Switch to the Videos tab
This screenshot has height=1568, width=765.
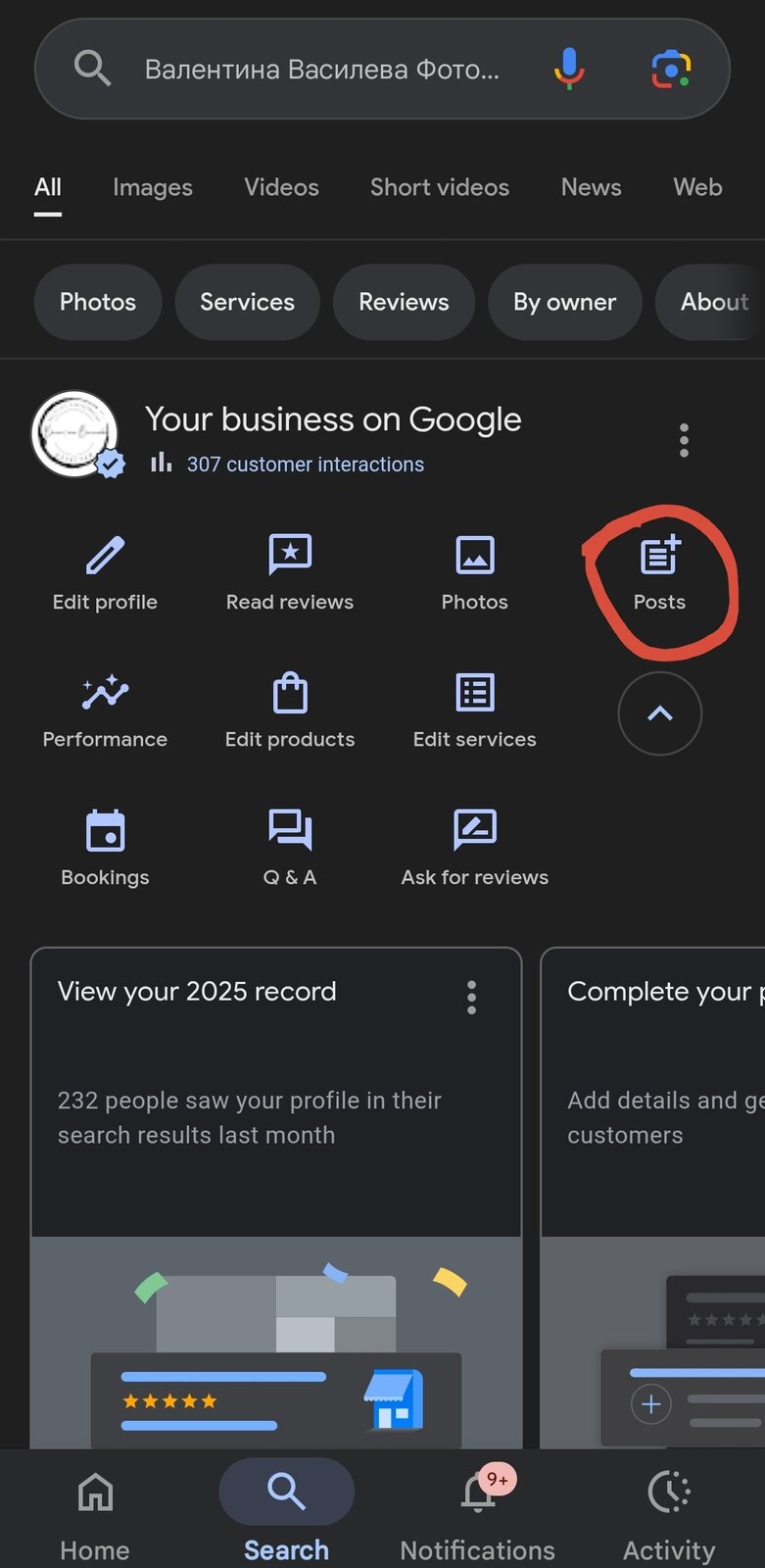(281, 187)
